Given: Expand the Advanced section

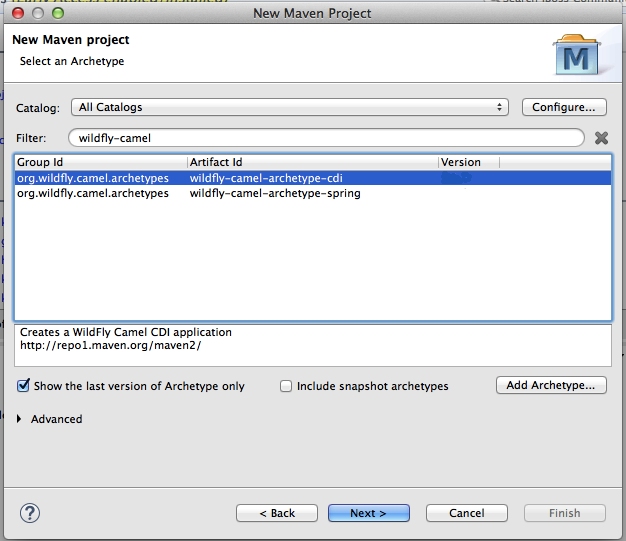Looking at the screenshot, I should pyautogui.click(x=19, y=419).
